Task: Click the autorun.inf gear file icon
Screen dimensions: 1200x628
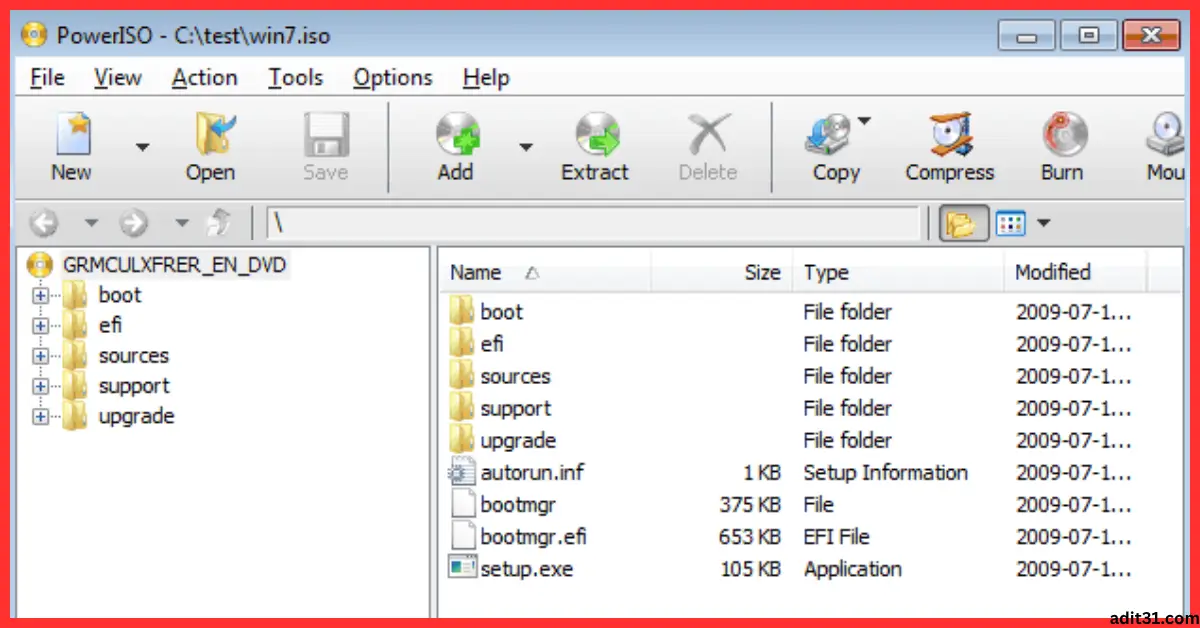Action: coord(462,472)
